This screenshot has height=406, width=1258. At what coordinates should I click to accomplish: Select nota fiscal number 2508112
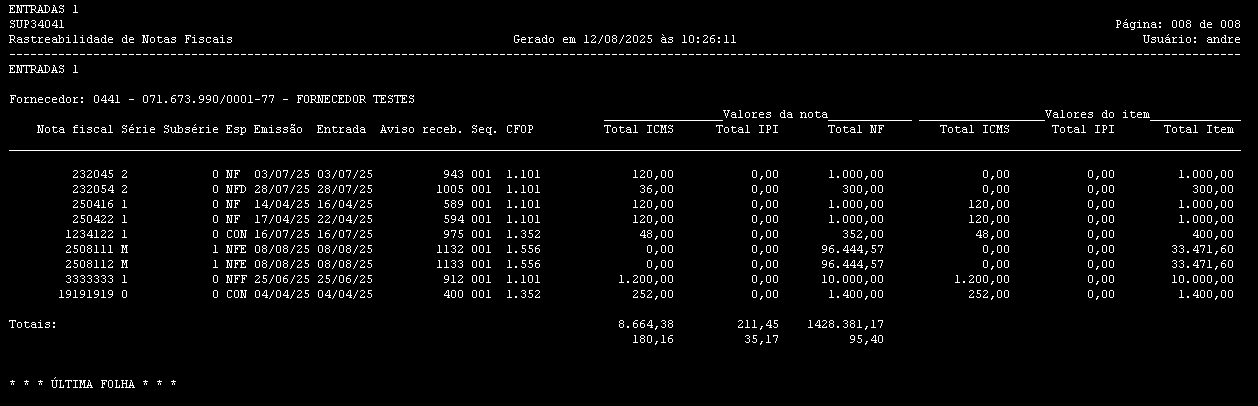coord(90,264)
